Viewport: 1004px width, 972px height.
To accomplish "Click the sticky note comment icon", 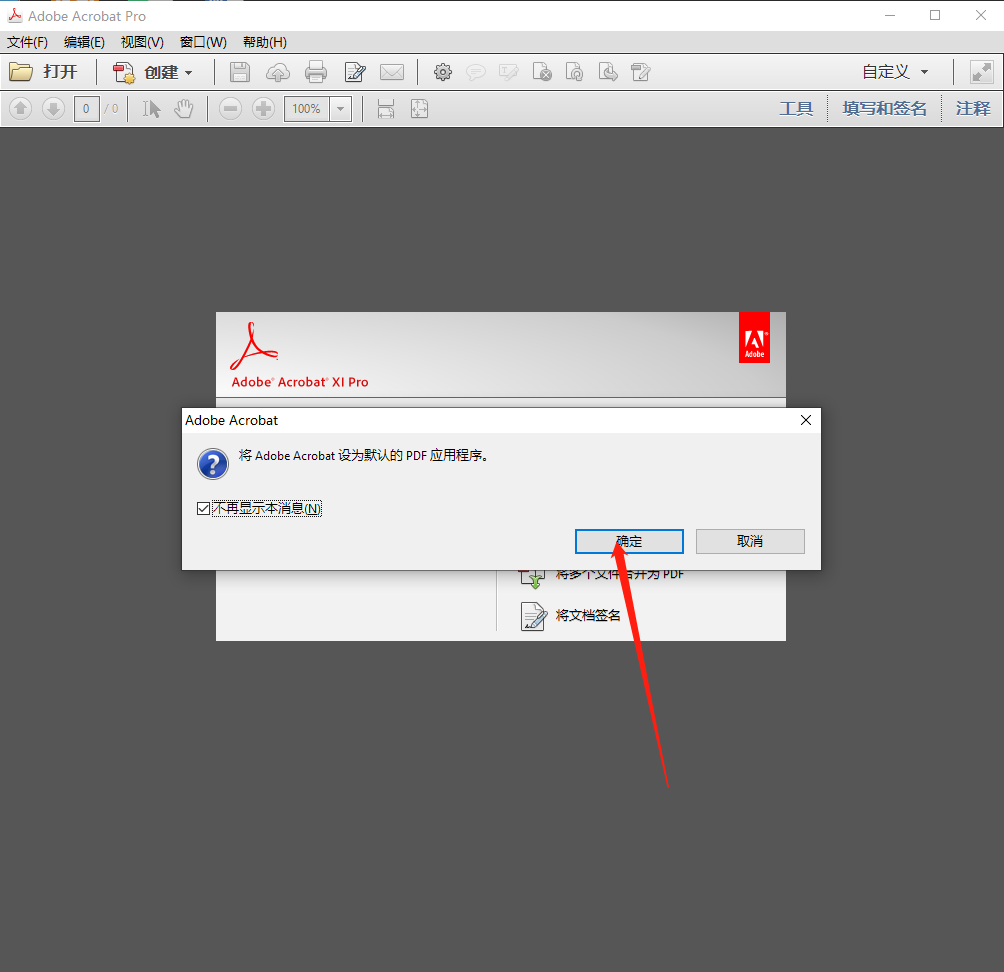I will click(x=475, y=72).
